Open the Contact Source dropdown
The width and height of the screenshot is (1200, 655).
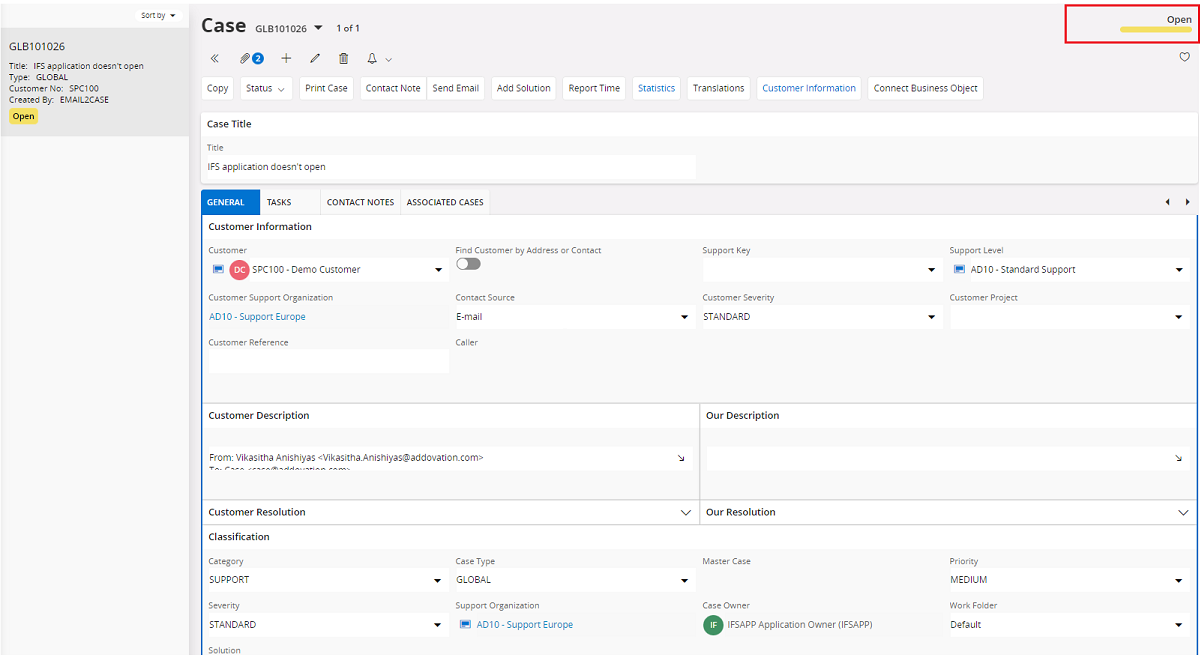[x=685, y=317]
